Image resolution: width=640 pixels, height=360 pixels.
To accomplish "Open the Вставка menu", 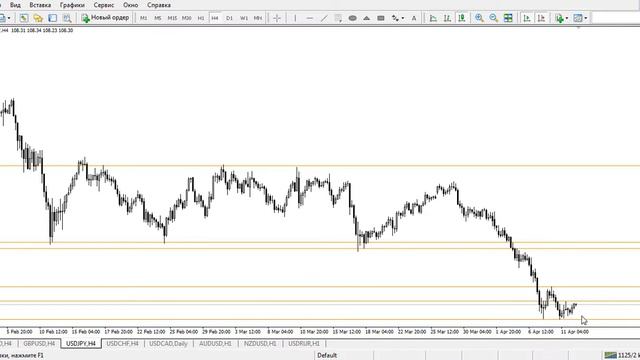I will 40,5.
